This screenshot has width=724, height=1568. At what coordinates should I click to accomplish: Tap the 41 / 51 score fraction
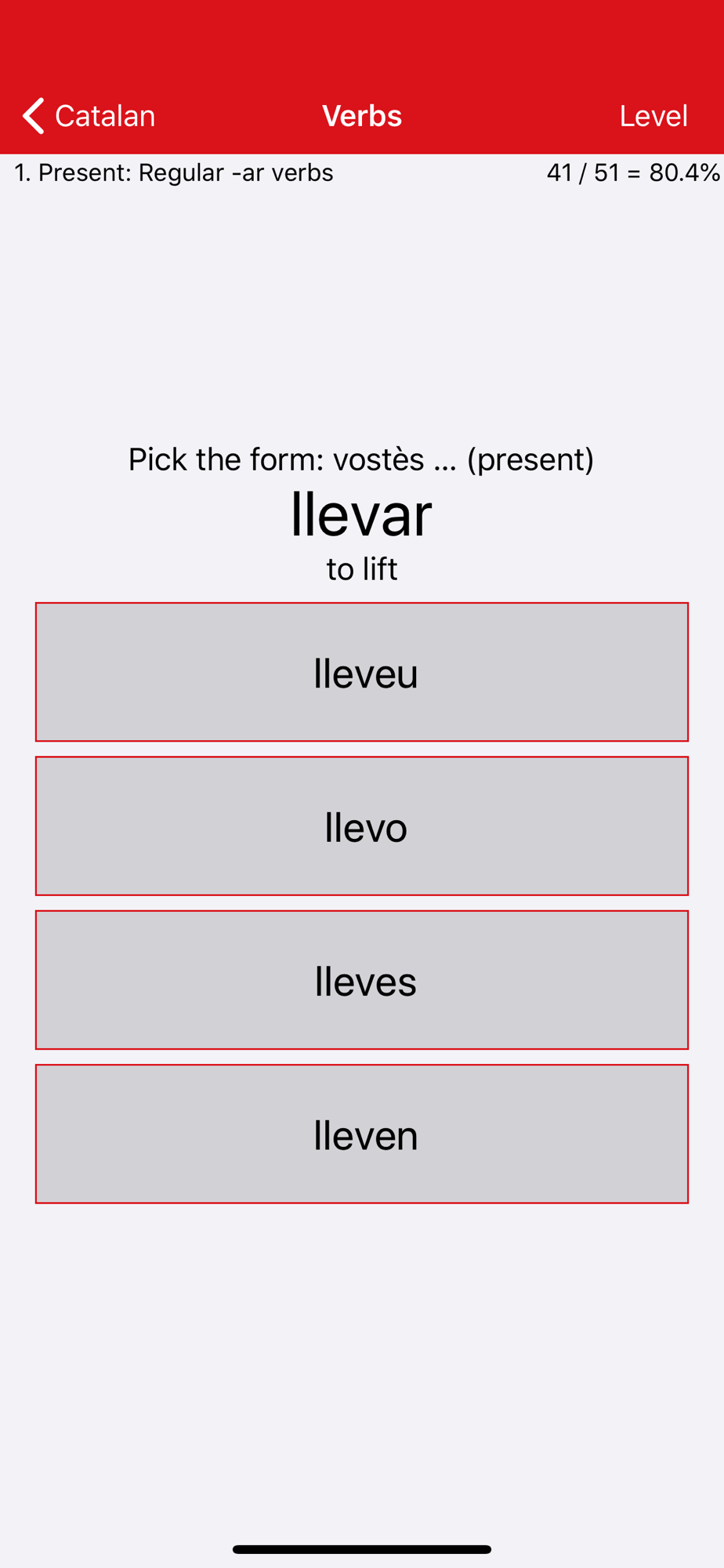[584, 172]
